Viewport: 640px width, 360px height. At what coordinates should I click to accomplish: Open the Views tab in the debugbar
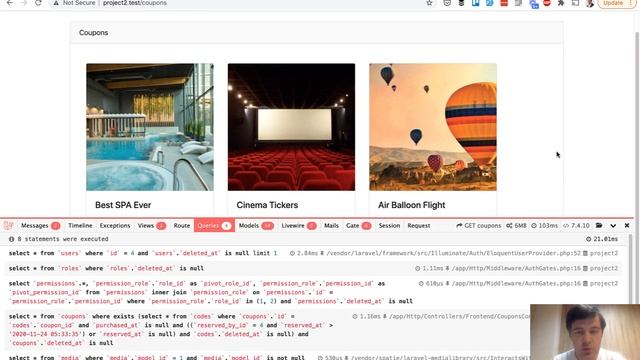click(151, 225)
